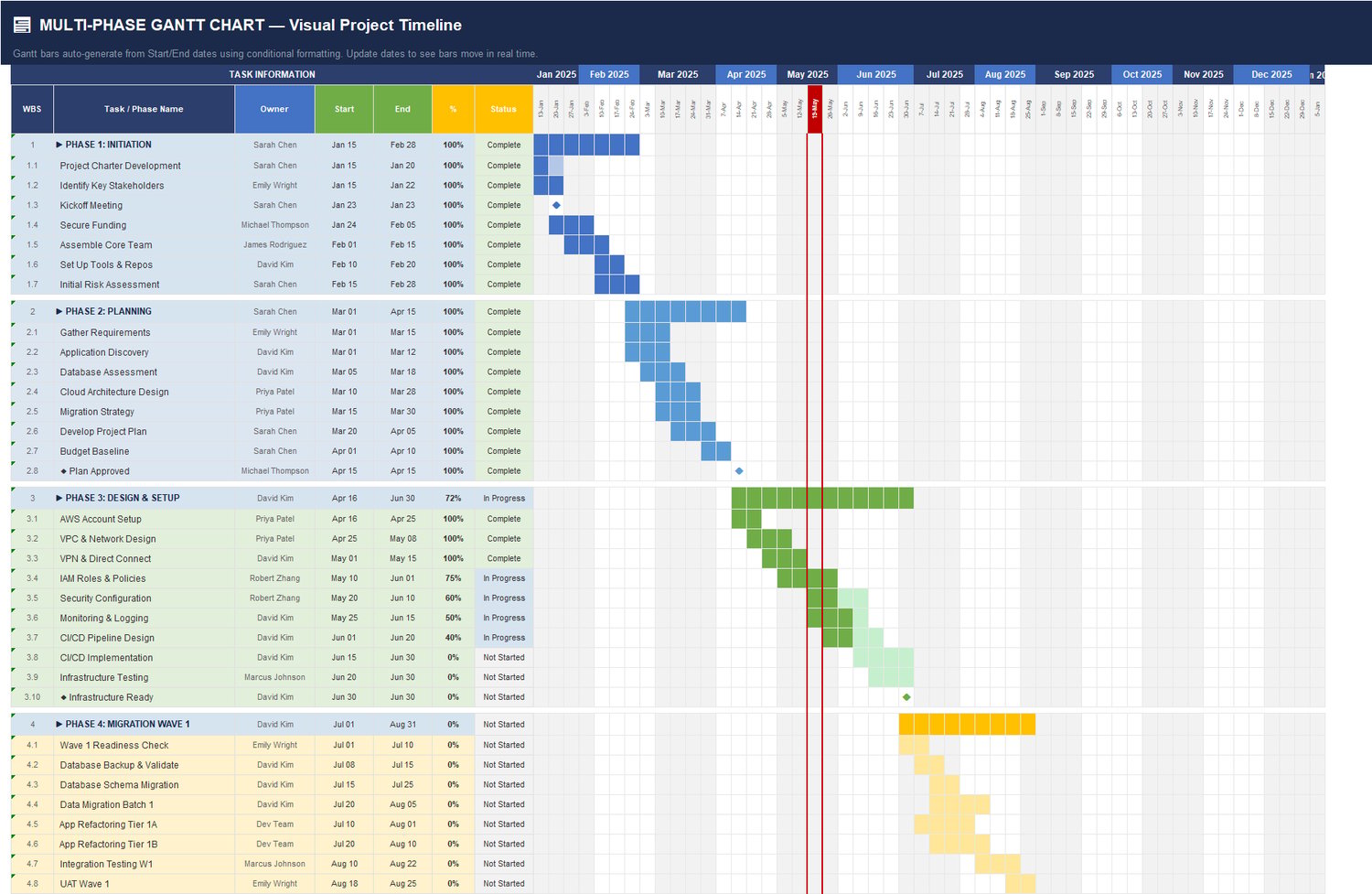Screen dimensions: 1372x894
Task: Select the WBS column header
Action: point(32,110)
